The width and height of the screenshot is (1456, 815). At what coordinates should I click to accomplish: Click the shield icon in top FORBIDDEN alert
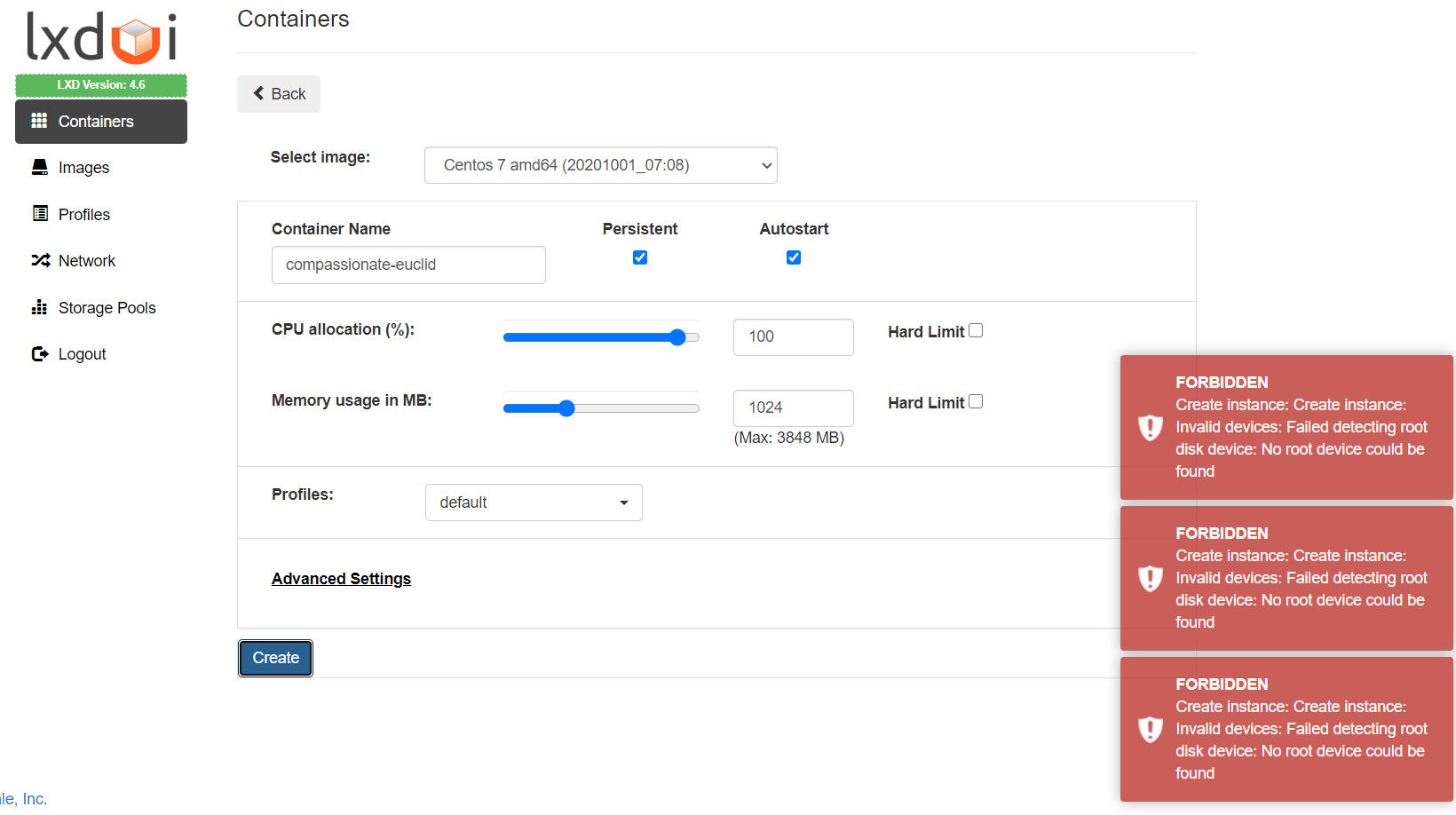(1151, 427)
